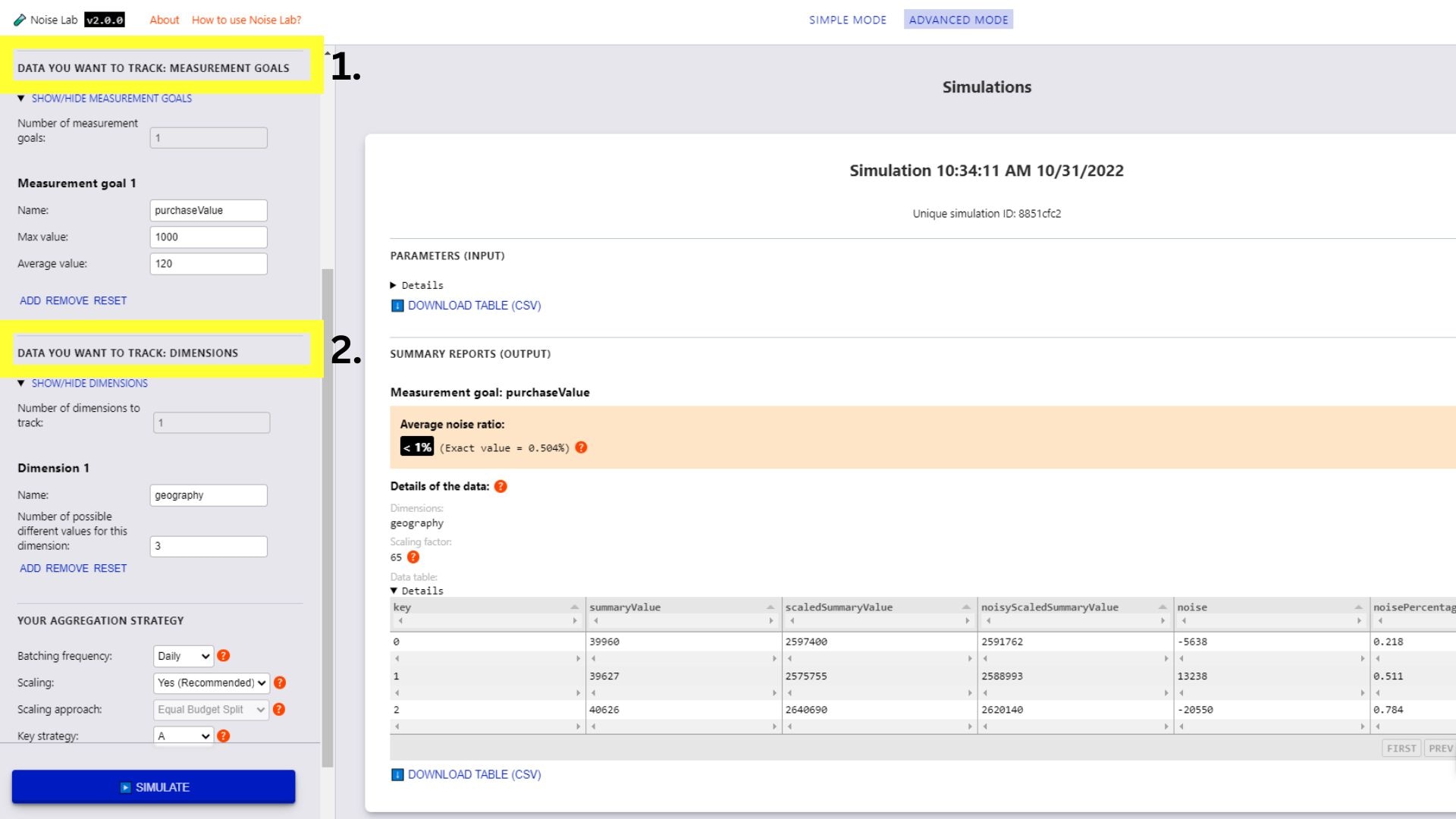This screenshot has width=1456, height=819.
Task: Click the batching frequency help icon
Action: 224,655
